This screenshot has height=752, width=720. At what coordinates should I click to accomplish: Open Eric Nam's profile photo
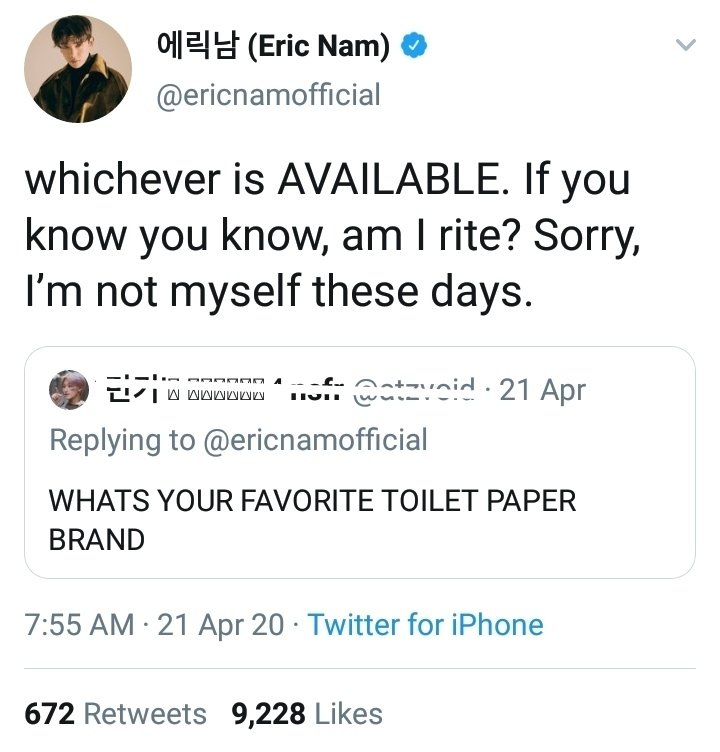pos(78,69)
